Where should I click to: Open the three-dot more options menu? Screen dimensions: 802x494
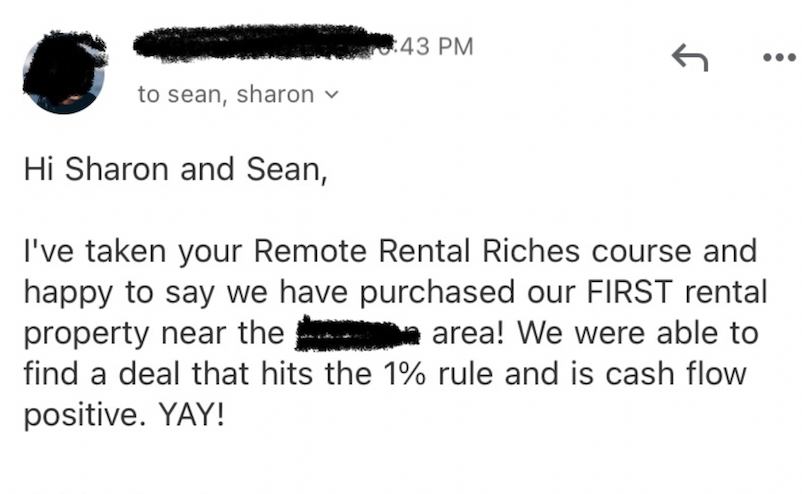(x=779, y=57)
